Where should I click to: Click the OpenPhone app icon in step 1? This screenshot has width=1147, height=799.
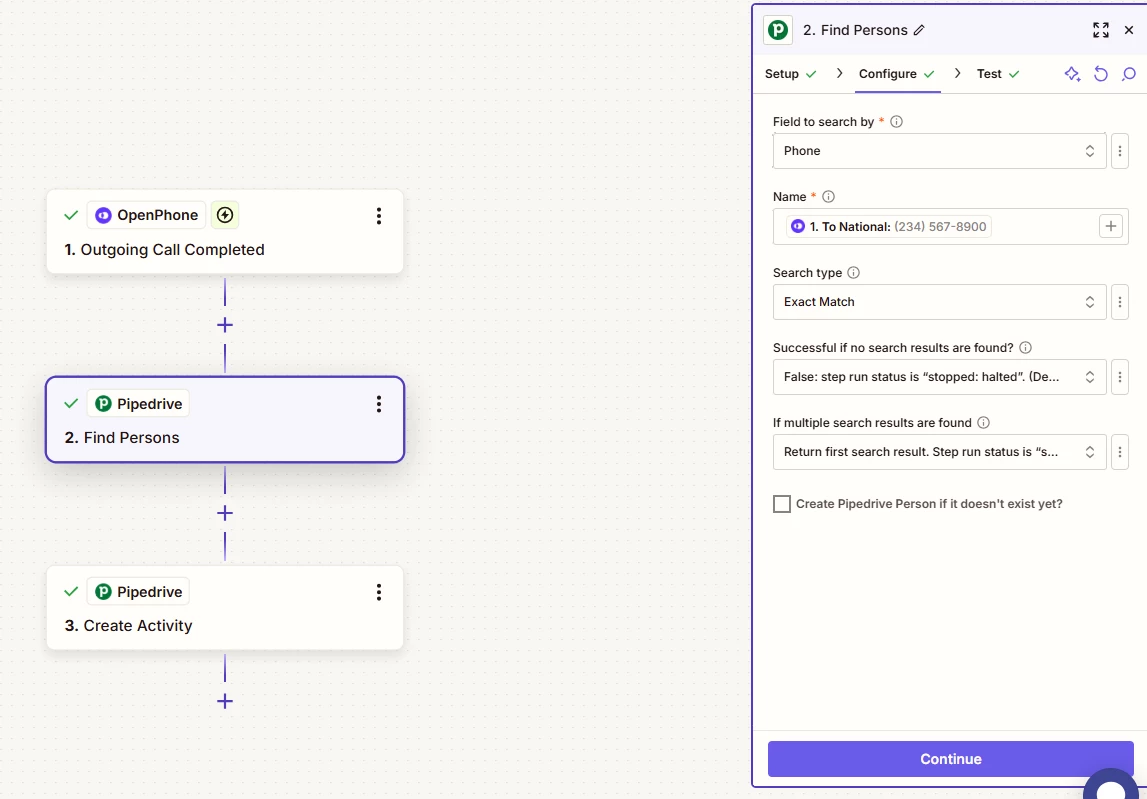[103, 215]
